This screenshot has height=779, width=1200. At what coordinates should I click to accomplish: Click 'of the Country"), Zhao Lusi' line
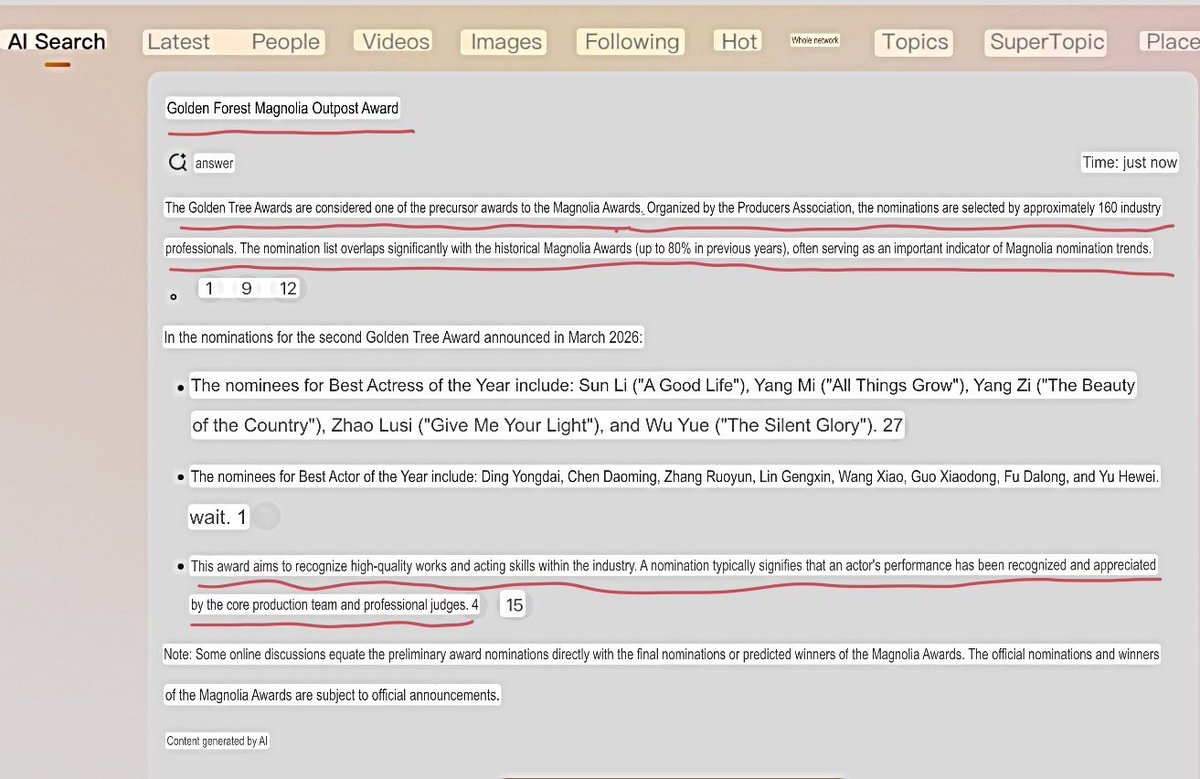tap(547, 425)
